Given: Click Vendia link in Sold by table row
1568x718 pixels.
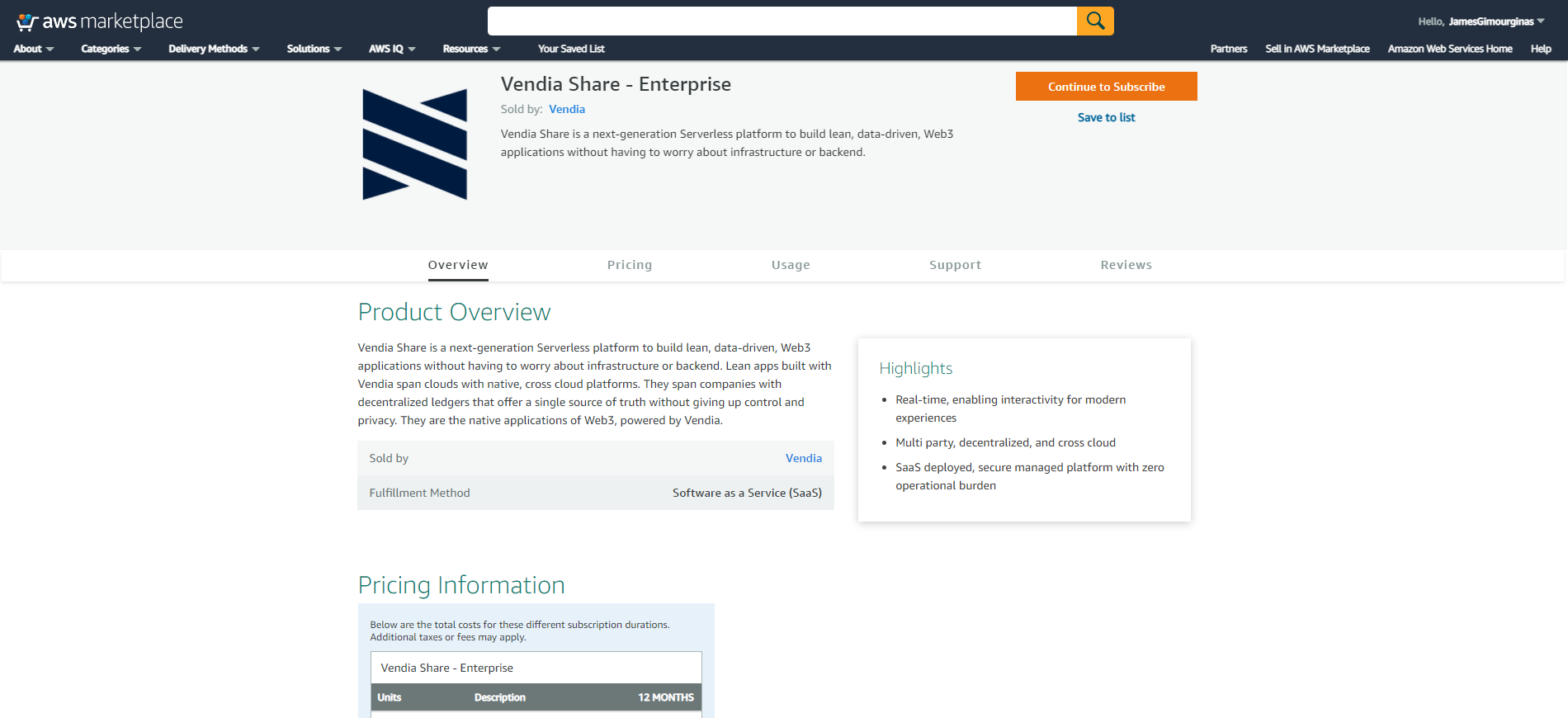Looking at the screenshot, I should point(804,458).
